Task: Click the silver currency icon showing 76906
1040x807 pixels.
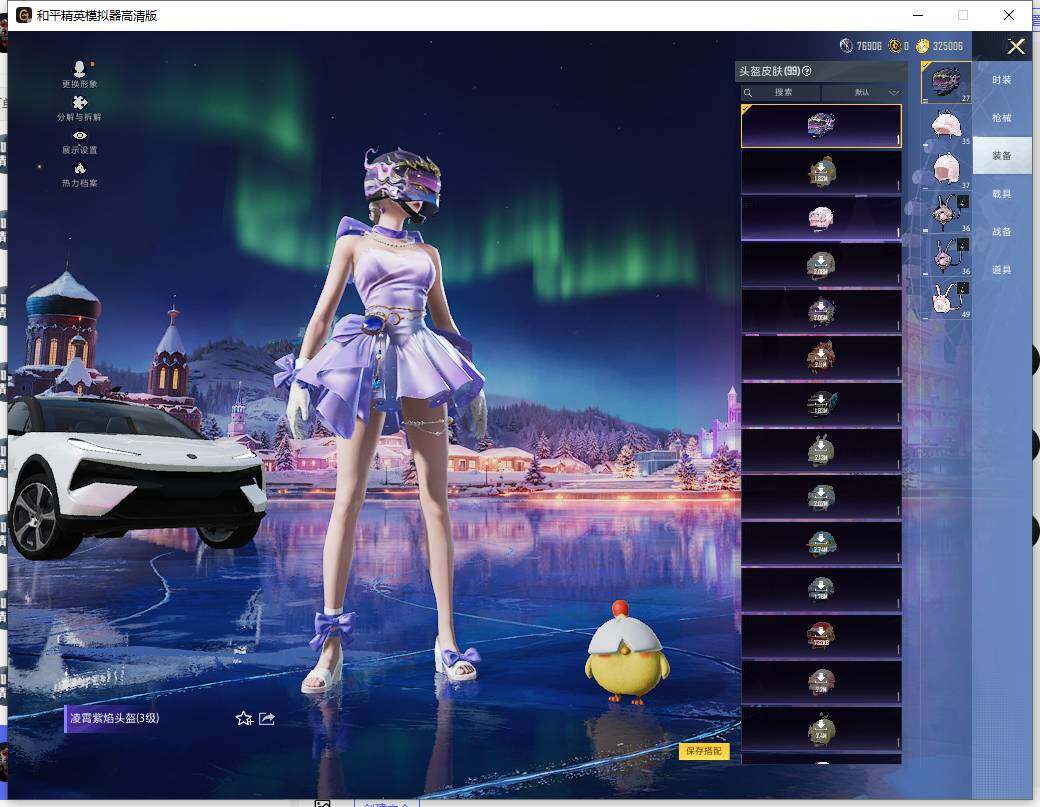Action: pyautogui.click(x=846, y=46)
